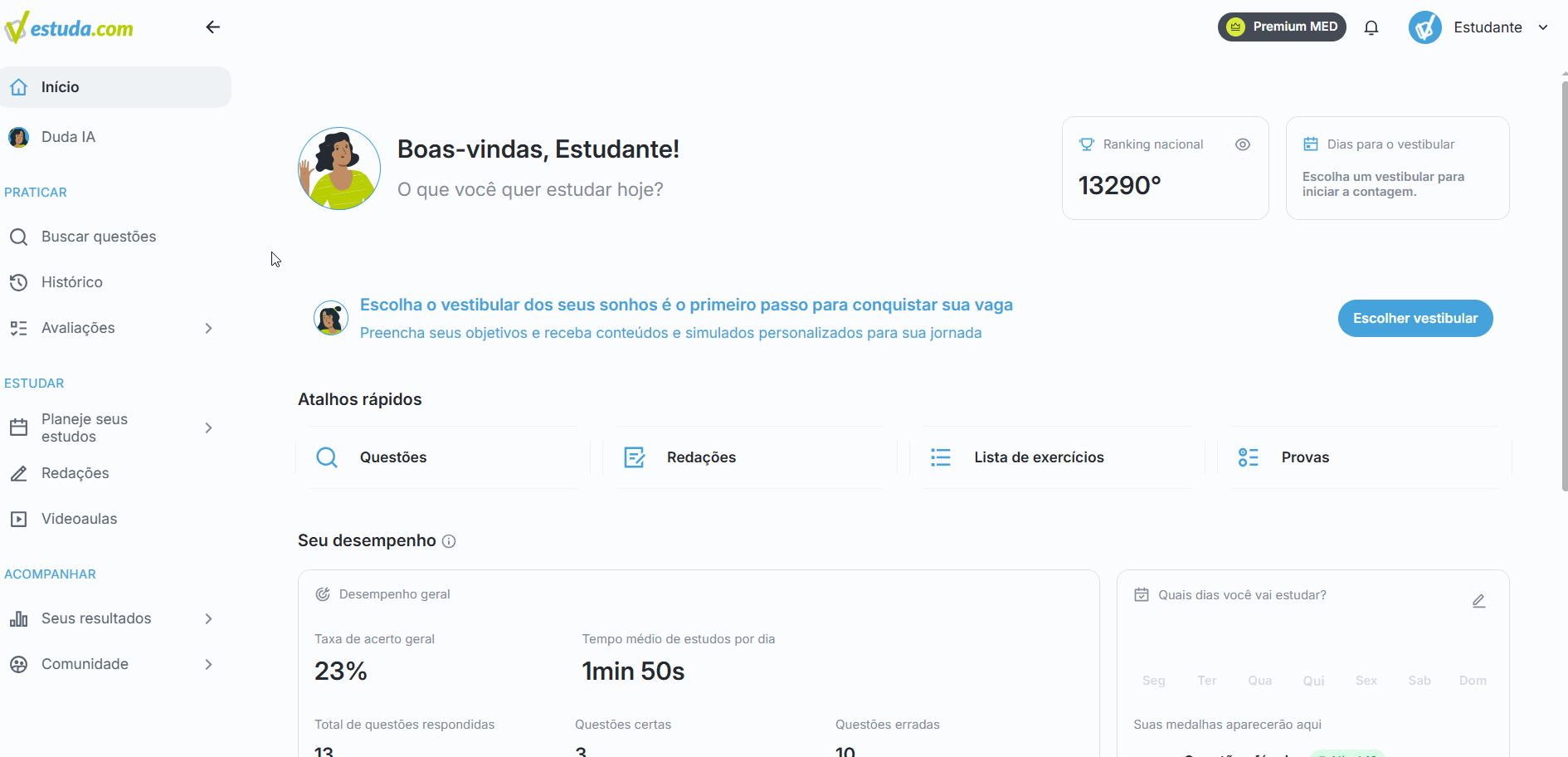Open Planeje seus estudos item
This screenshot has height=757, width=1568.
(x=85, y=427)
